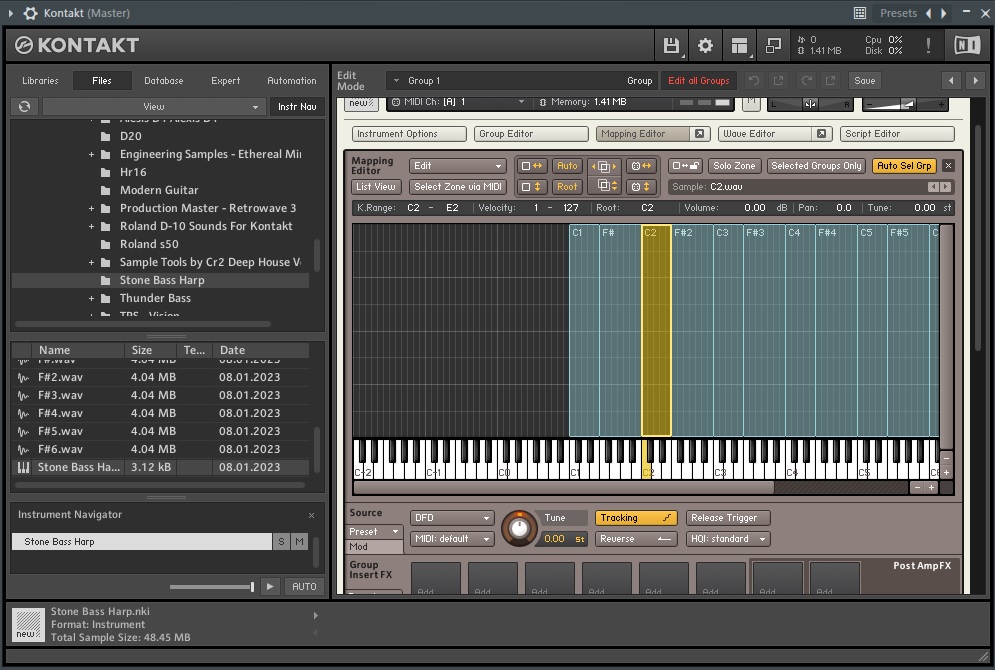Open the Automation tab
This screenshot has height=670, width=995.
click(x=291, y=81)
